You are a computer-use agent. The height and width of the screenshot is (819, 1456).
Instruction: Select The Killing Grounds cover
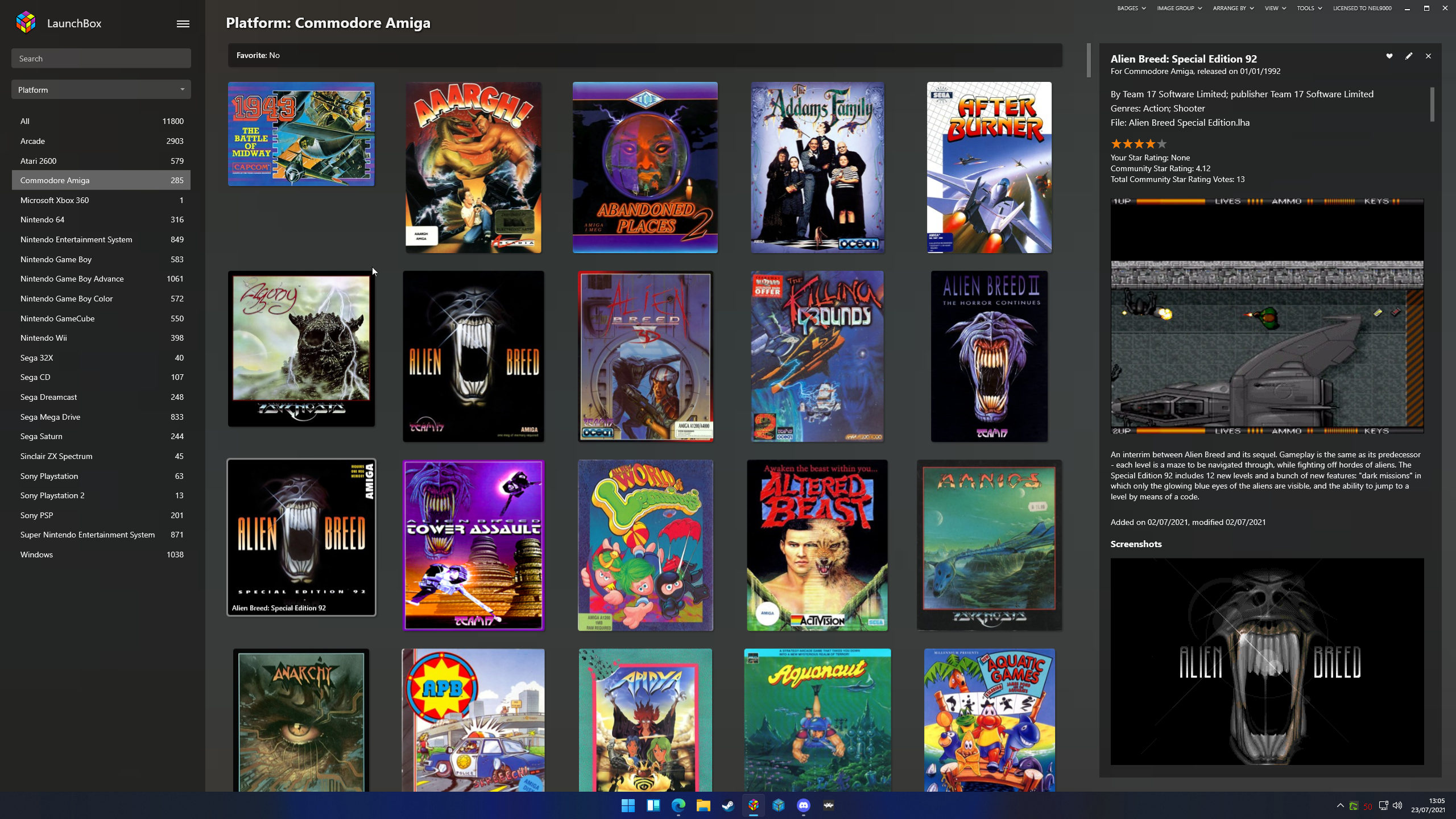click(817, 356)
